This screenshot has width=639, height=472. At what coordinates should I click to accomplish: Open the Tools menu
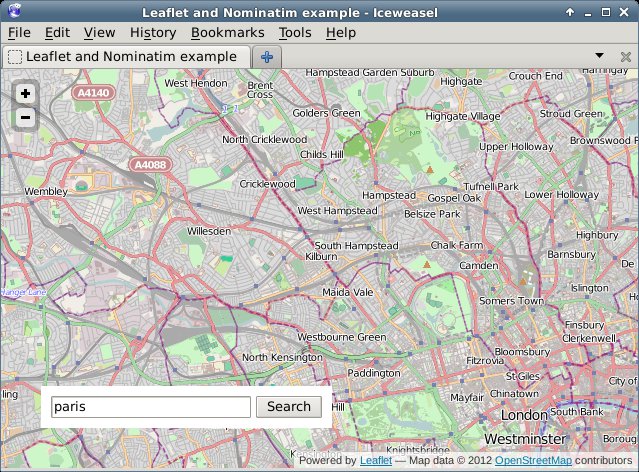coord(295,32)
